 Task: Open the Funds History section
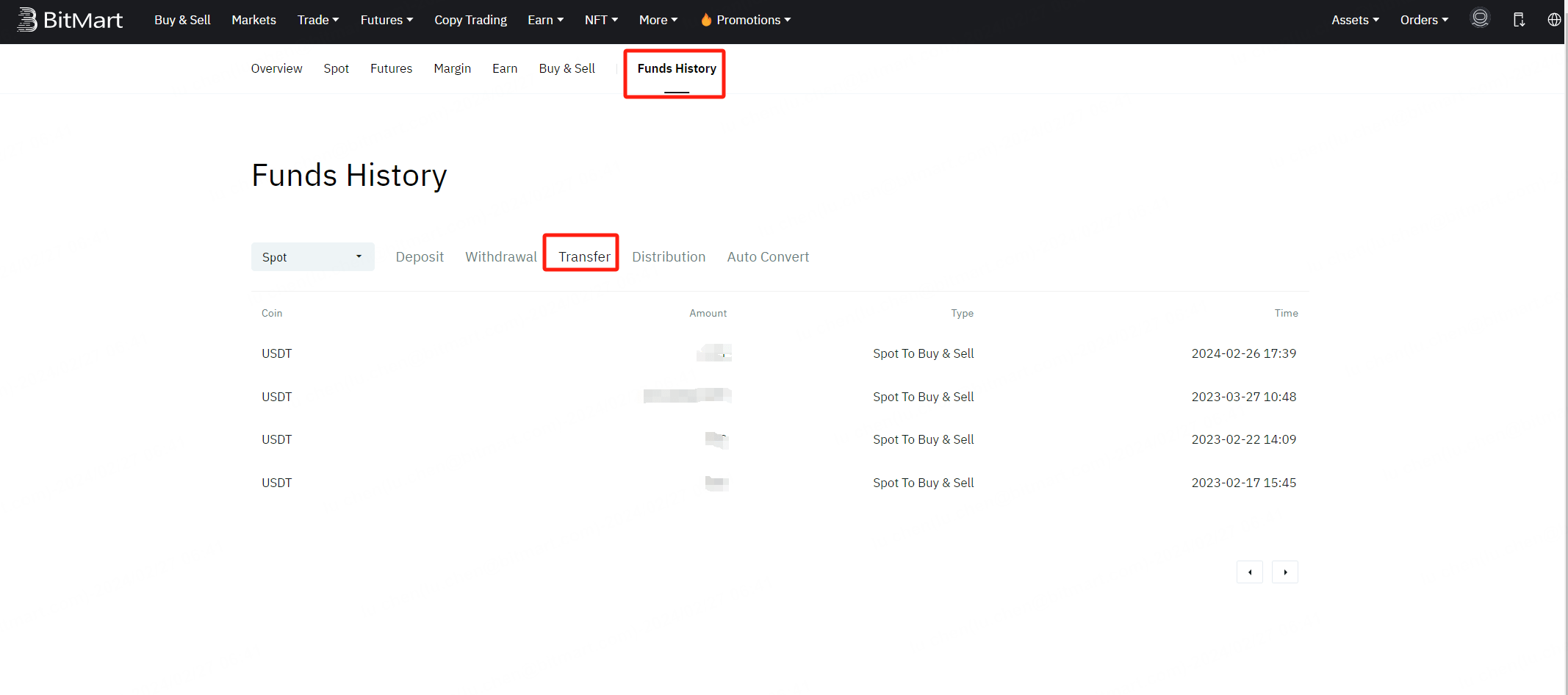pos(675,68)
